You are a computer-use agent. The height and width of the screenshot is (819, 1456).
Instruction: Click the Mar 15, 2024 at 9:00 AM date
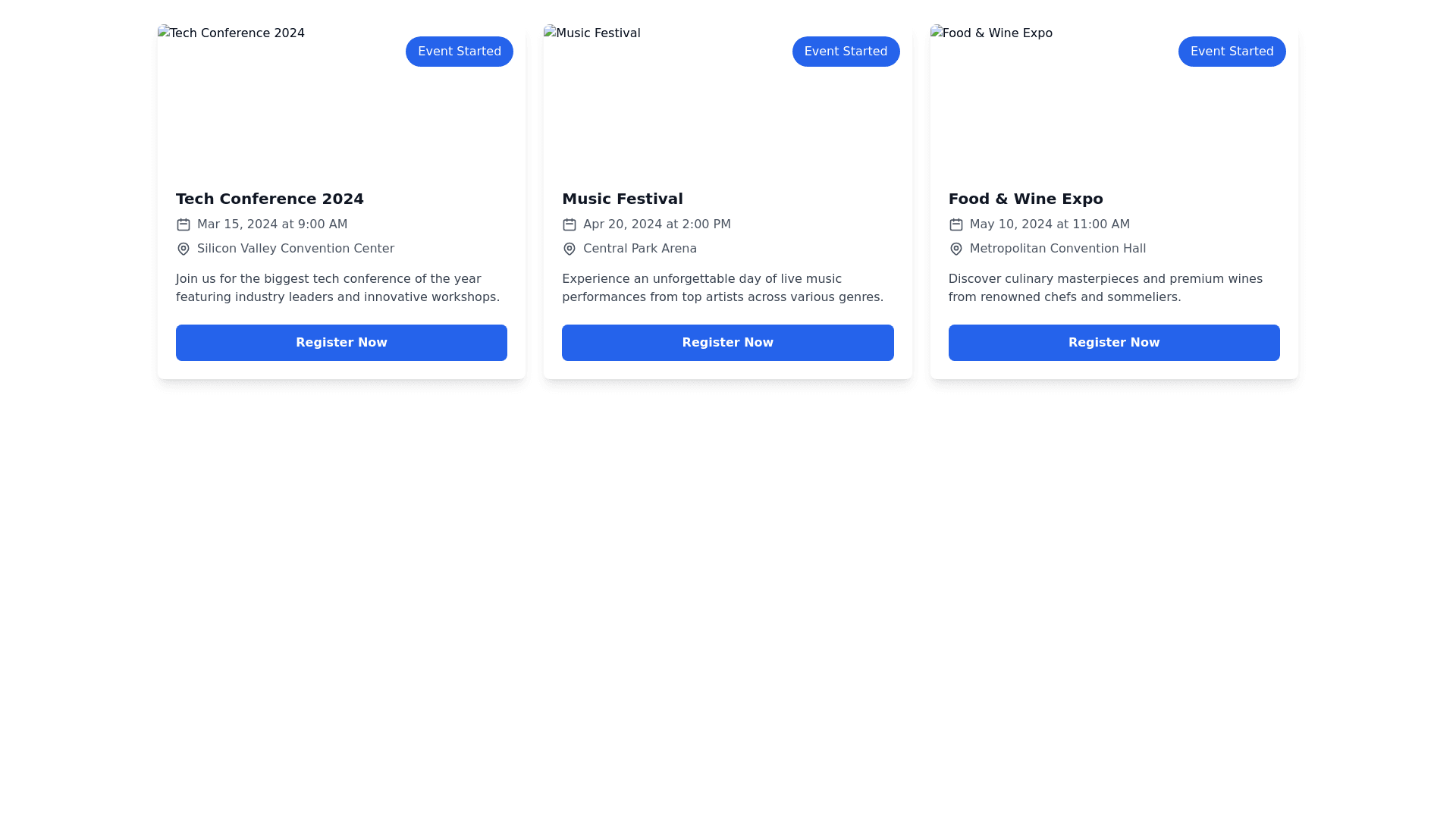click(x=271, y=224)
